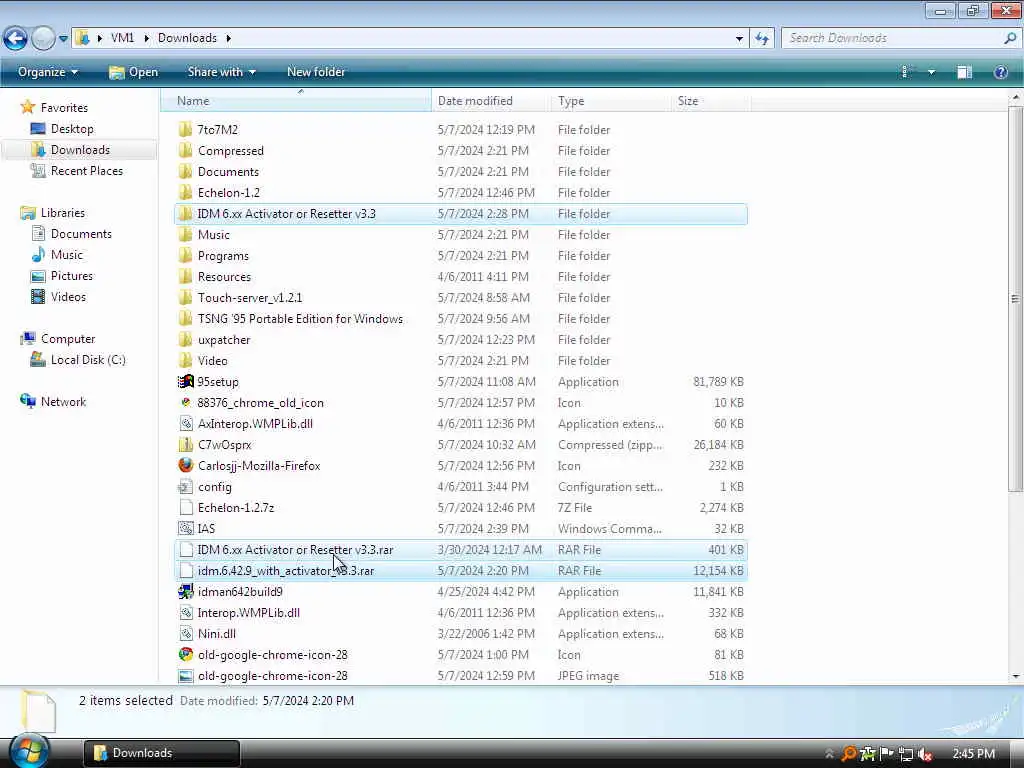Image resolution: width=1024 pixels, height=768 pixels.
Task: Select the uxpatcher folder icon
Action: [x=185, y=340]
